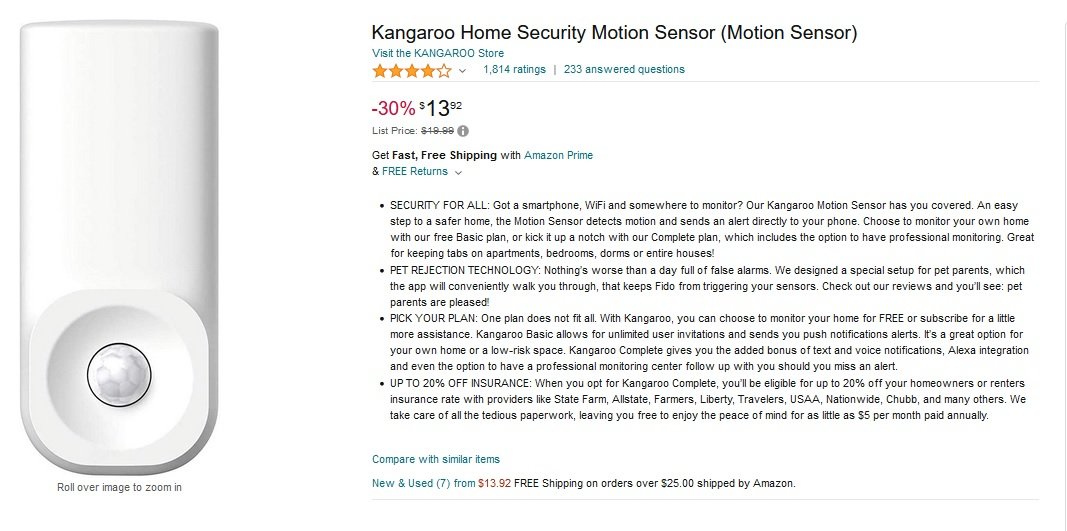The width and height of the screenshot is (1067, 531).
Task: Expand the FREE Returns chevron arrow
Action: tap(458, 172)
